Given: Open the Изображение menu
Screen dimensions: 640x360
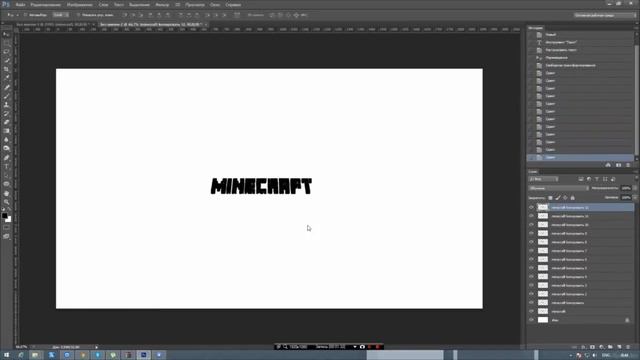Looking at the screenshot, I should pyautogui.click(x=80, y=5).
